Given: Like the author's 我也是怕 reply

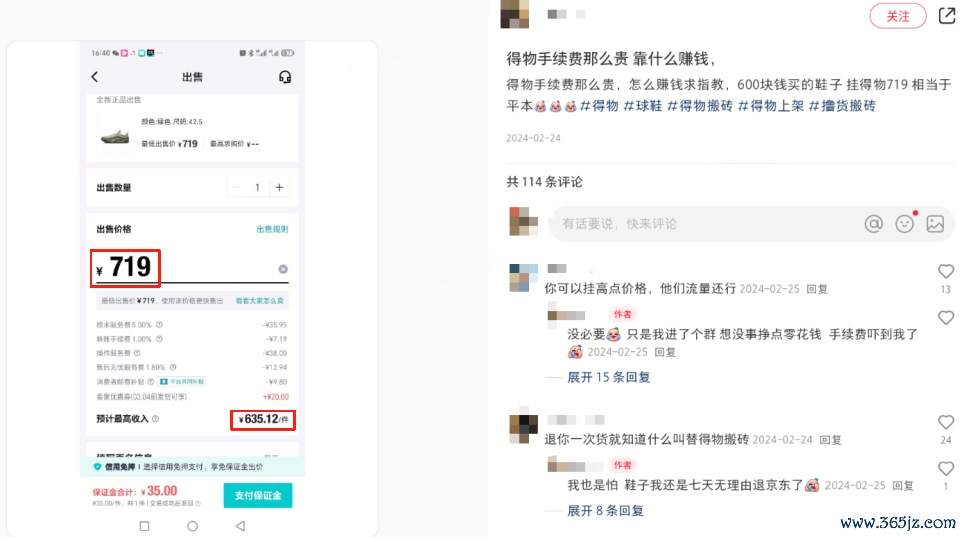Looking at the screenshot, I should (946, 468).
